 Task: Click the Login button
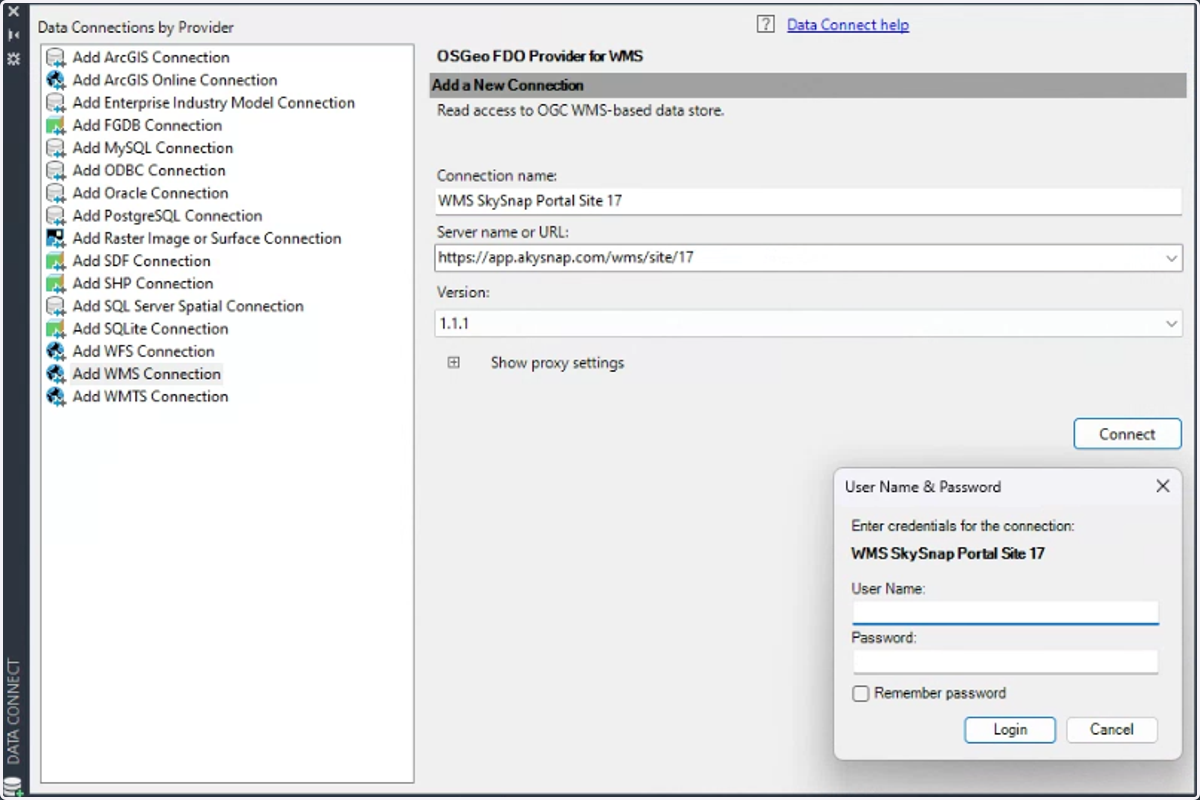point(1010,730)
